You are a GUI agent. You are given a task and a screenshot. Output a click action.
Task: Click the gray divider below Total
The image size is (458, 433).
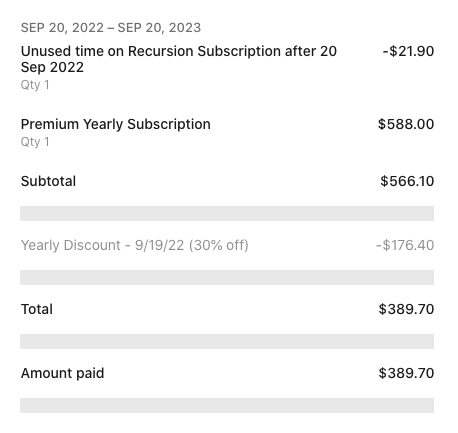(x=227, y=341)
